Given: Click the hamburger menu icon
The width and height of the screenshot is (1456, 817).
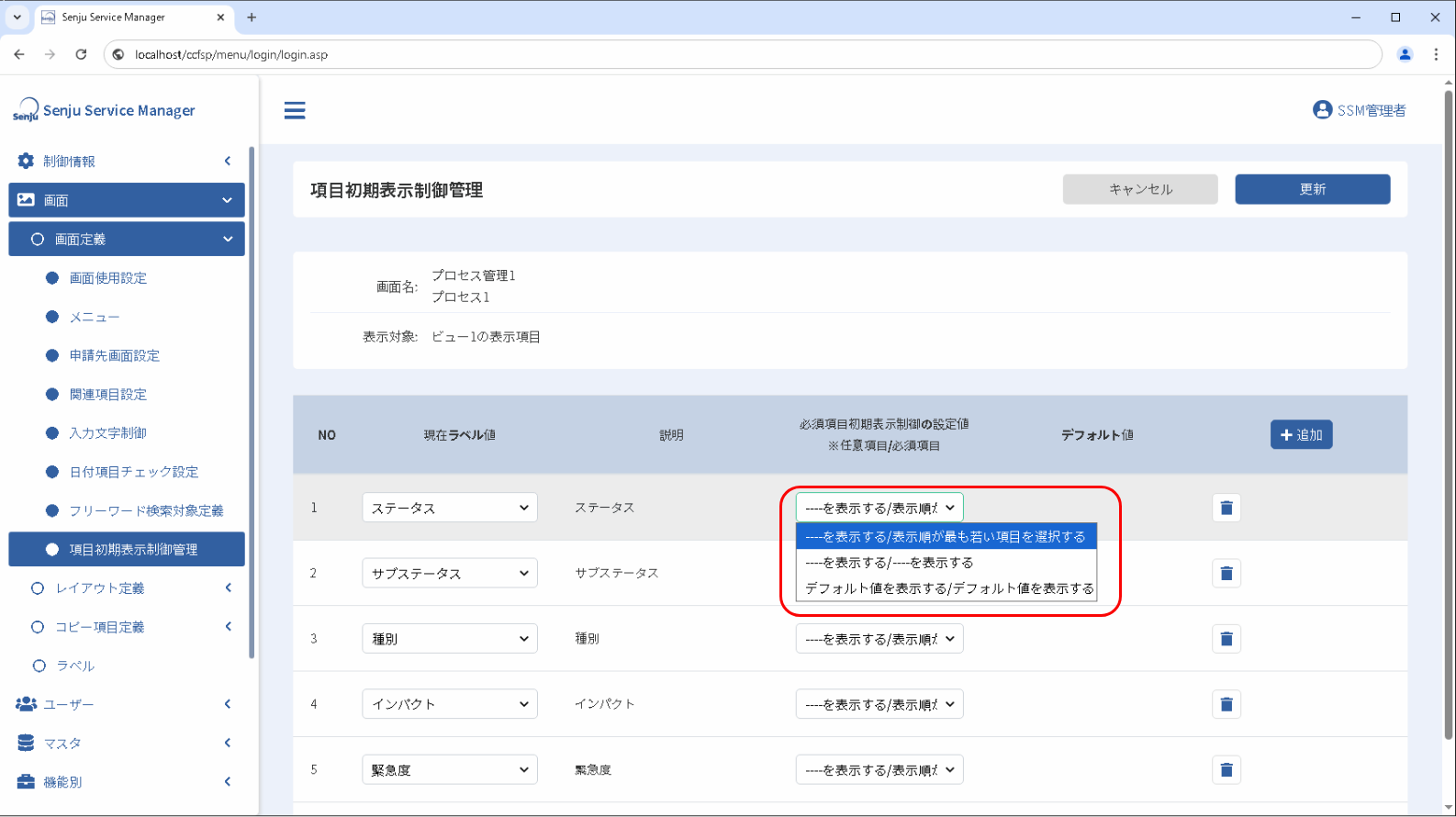Looking at the screenshot, I should (x=295, y=110).
